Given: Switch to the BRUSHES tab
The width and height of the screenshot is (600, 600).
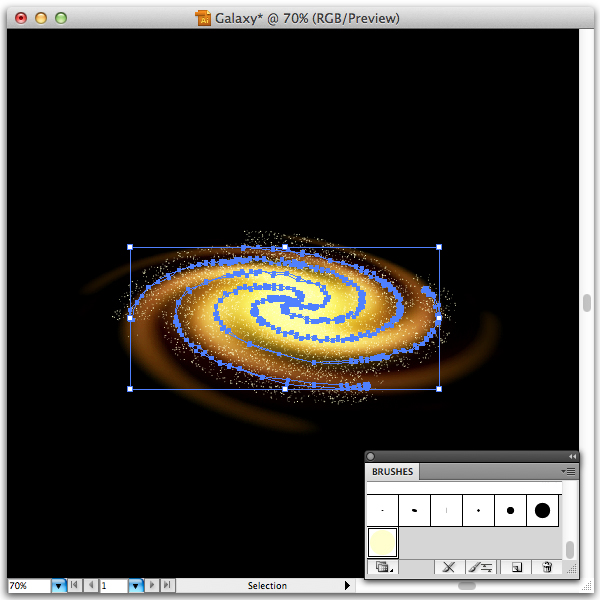Looking at the screenshot, I should click(x=392, y=471).
